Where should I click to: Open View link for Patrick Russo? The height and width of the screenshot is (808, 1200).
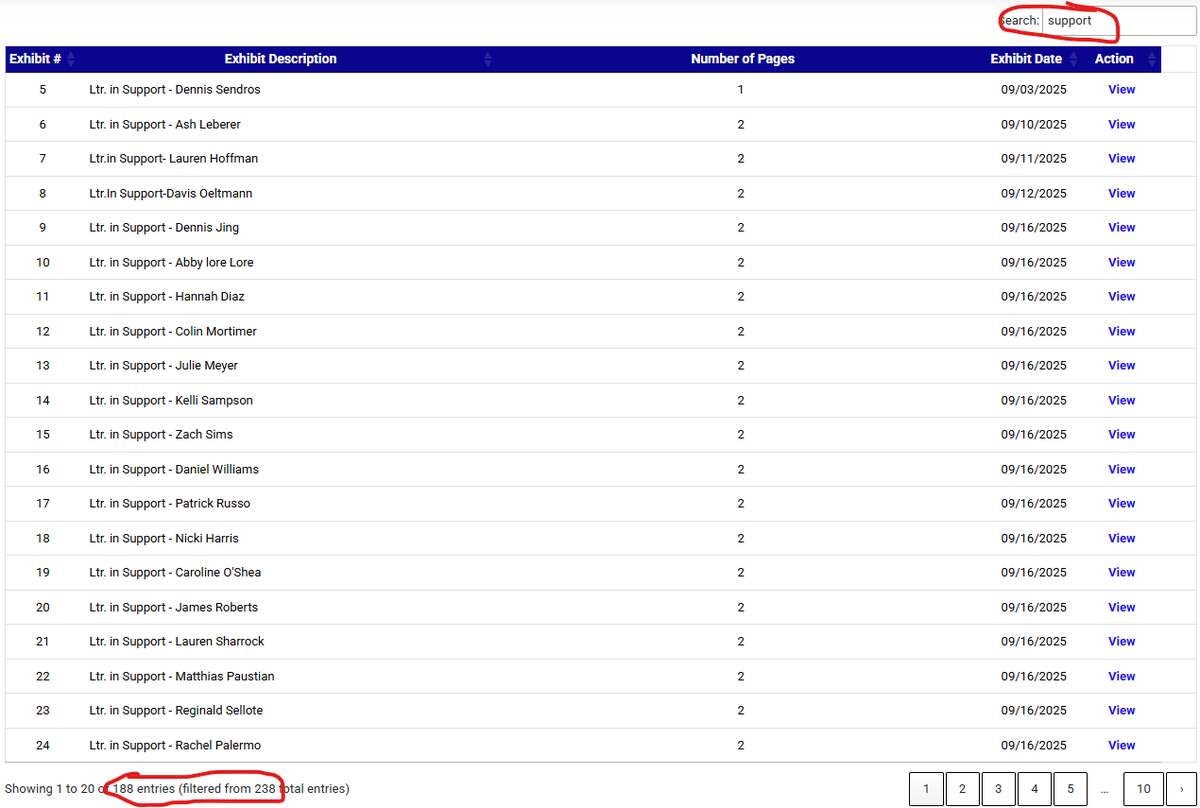[1121, 504]
